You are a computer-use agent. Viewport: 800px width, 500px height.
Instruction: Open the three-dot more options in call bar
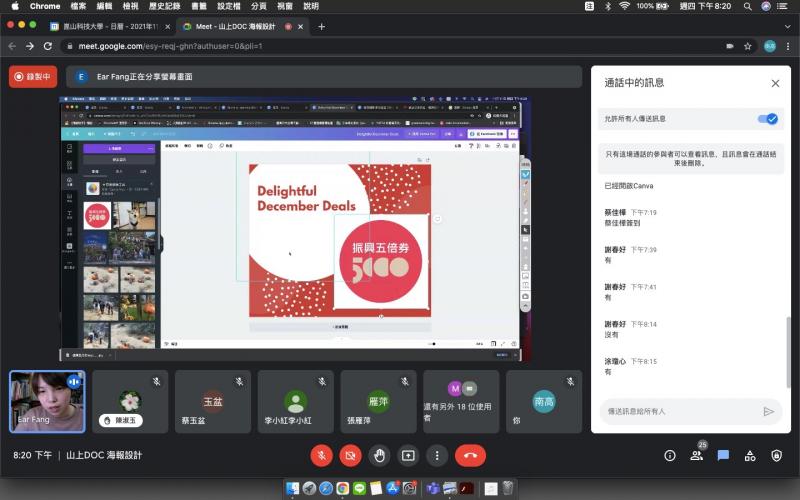(437, 456)
